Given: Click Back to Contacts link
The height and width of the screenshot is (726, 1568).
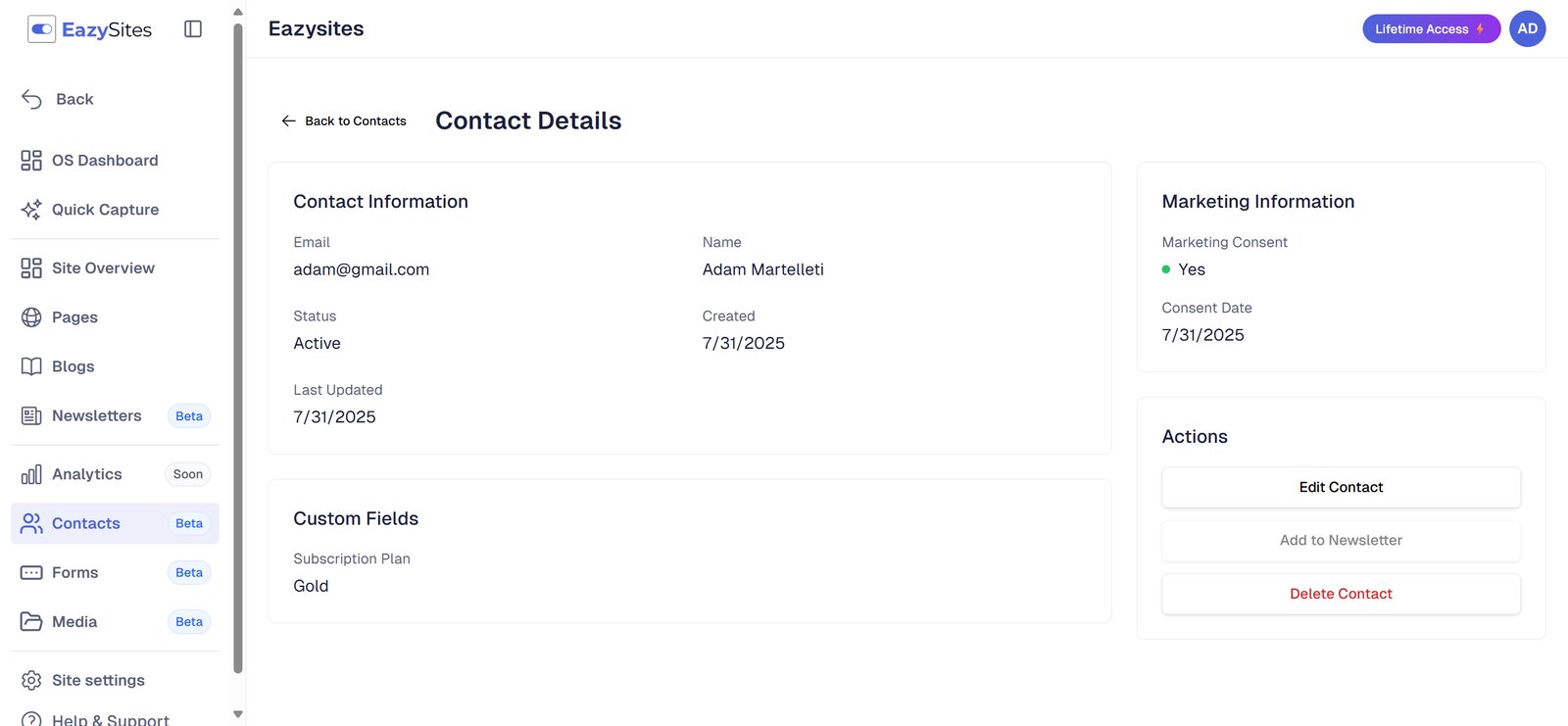Looking at the screenshot, I should (x=344, y=121).
